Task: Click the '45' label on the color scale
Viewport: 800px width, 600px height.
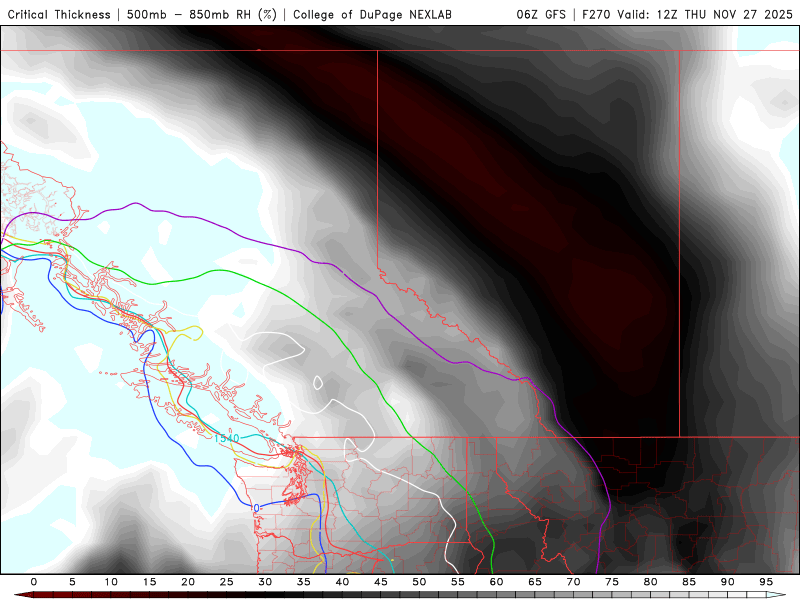Action: click(381, 582)
